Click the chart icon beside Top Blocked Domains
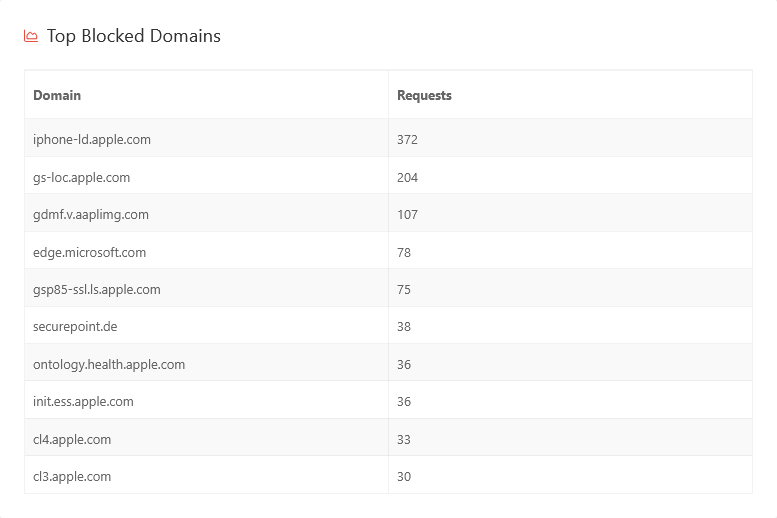Viewport: 777px width, 518px height. click(31, 37)
